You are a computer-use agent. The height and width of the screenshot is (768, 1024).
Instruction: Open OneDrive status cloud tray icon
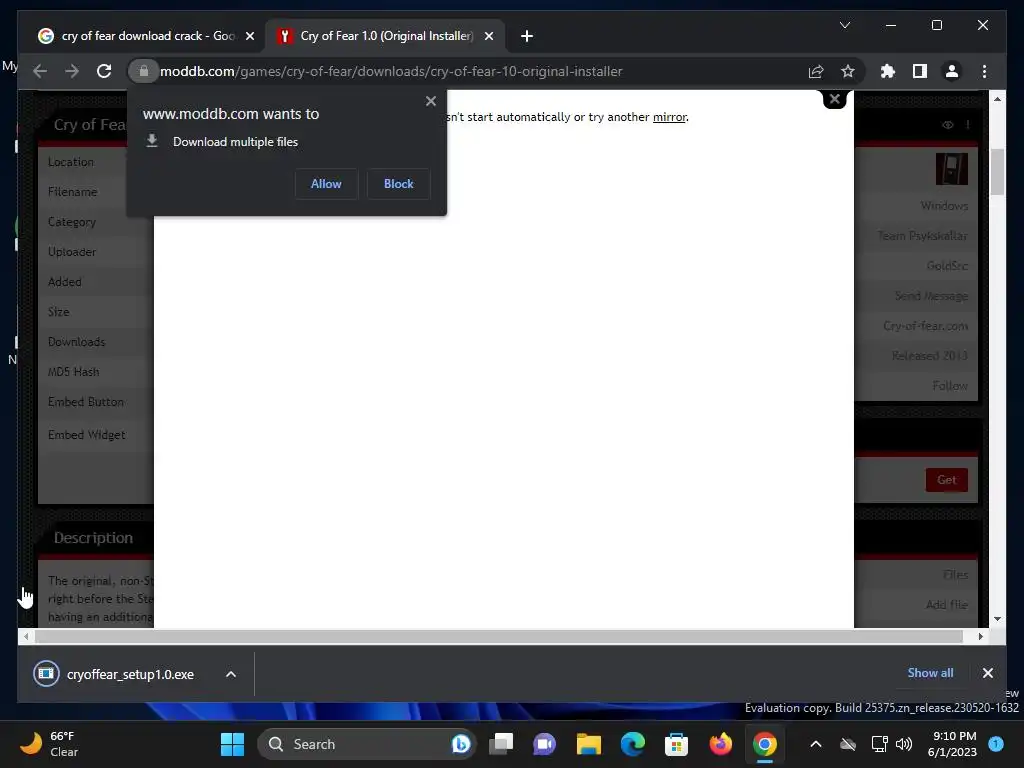click(x=848, y=744)
